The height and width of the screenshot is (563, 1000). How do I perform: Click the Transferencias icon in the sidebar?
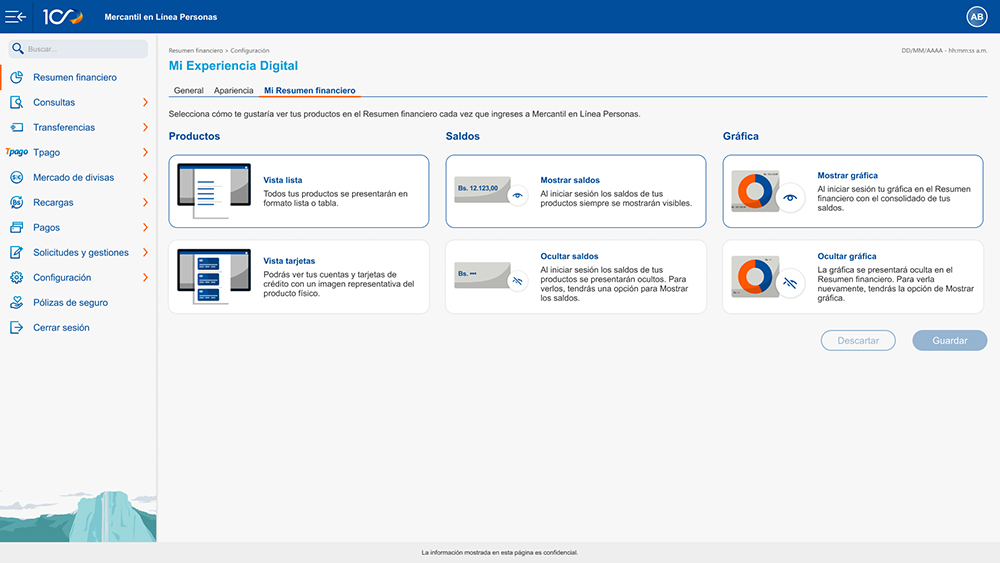pyautogui.click(x=17, y=127)
